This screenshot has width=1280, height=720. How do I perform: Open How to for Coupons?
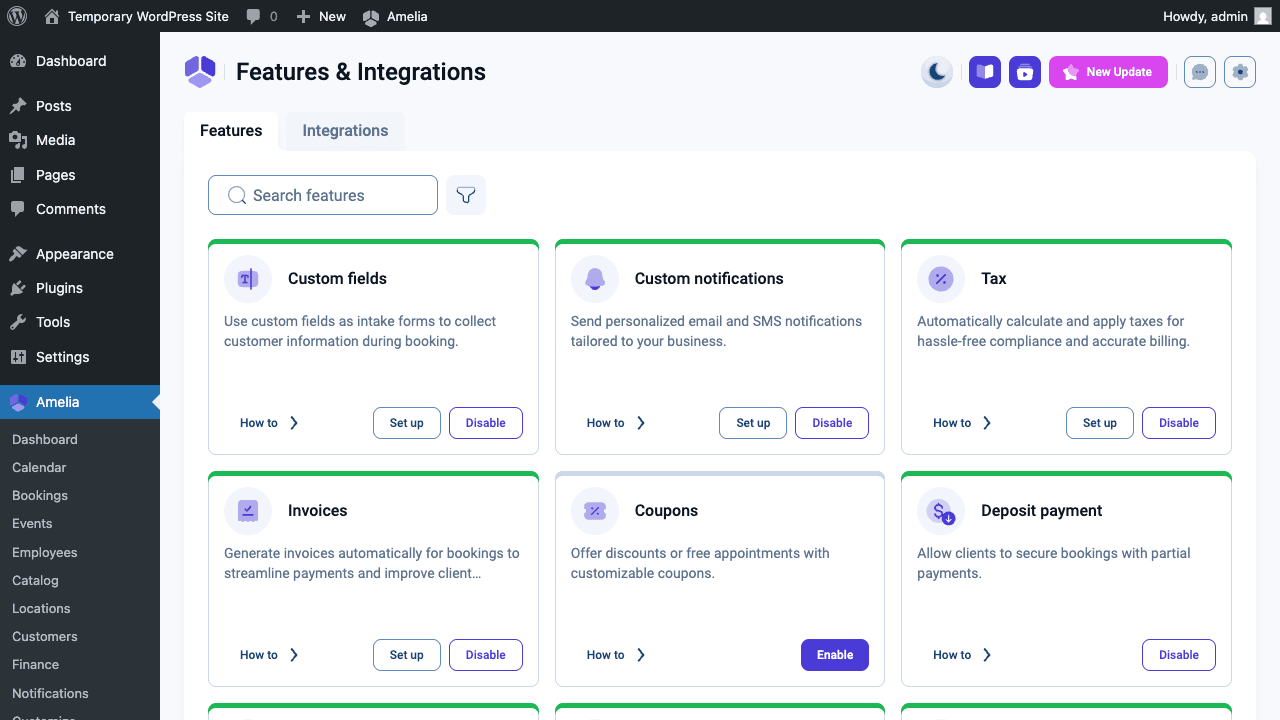(x=616, y=655)
